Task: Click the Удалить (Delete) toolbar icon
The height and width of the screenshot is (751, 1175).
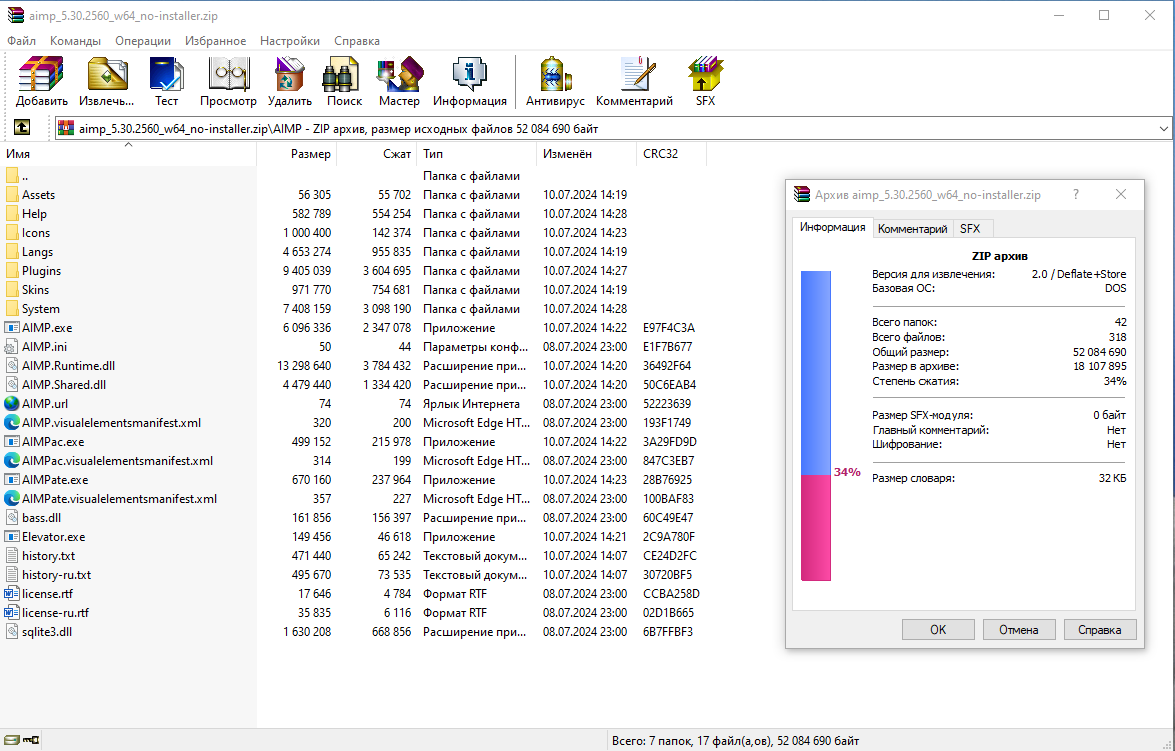Action: (289, 74)
